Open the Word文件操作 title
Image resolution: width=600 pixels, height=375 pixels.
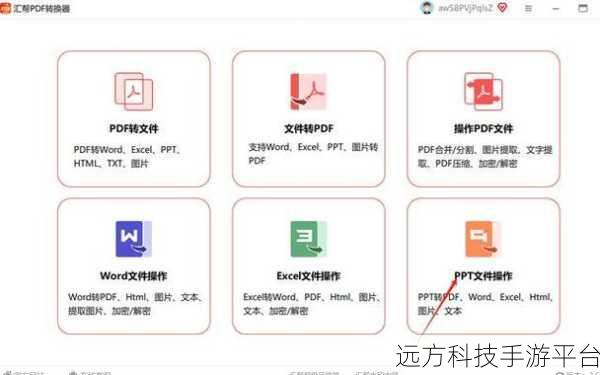pos(134,276)
